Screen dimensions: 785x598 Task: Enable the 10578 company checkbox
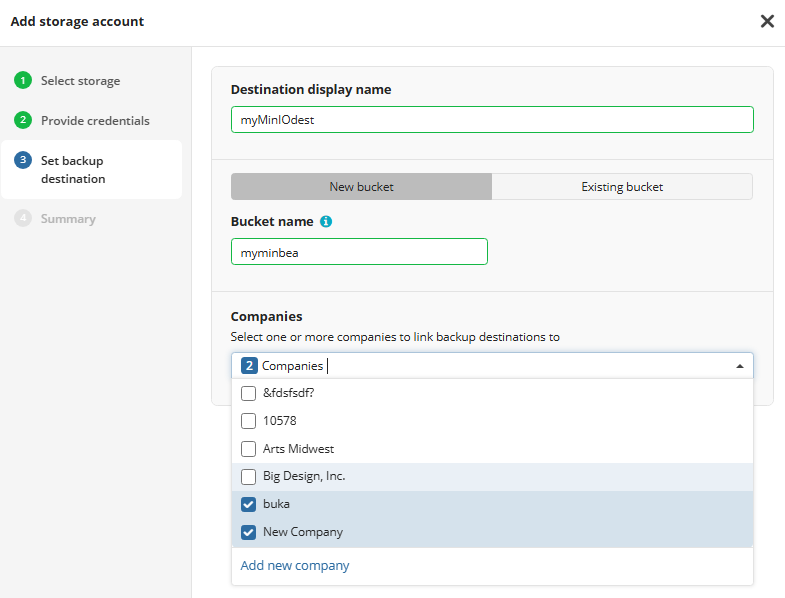(249, 421)
